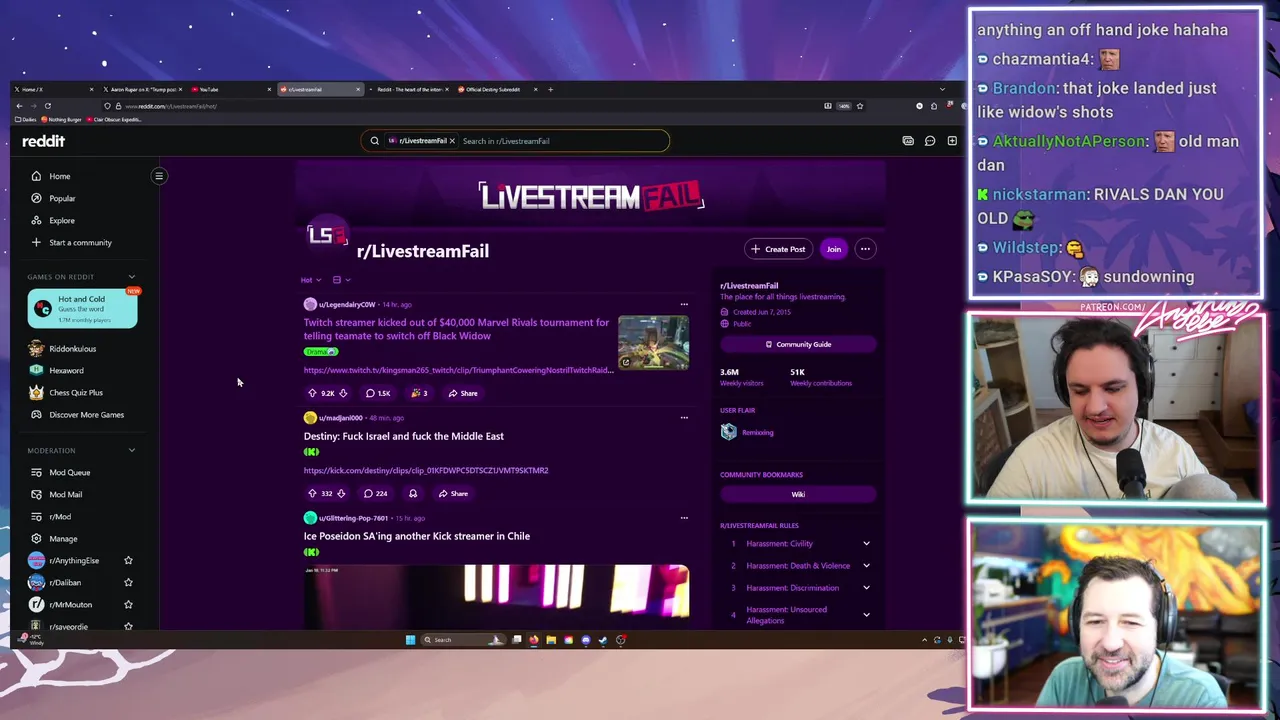Open Ice Poseidon post title
Image resolution: width=1280 pixels, height=720 pixels.
pyautogui.click(x=417, y=536)
